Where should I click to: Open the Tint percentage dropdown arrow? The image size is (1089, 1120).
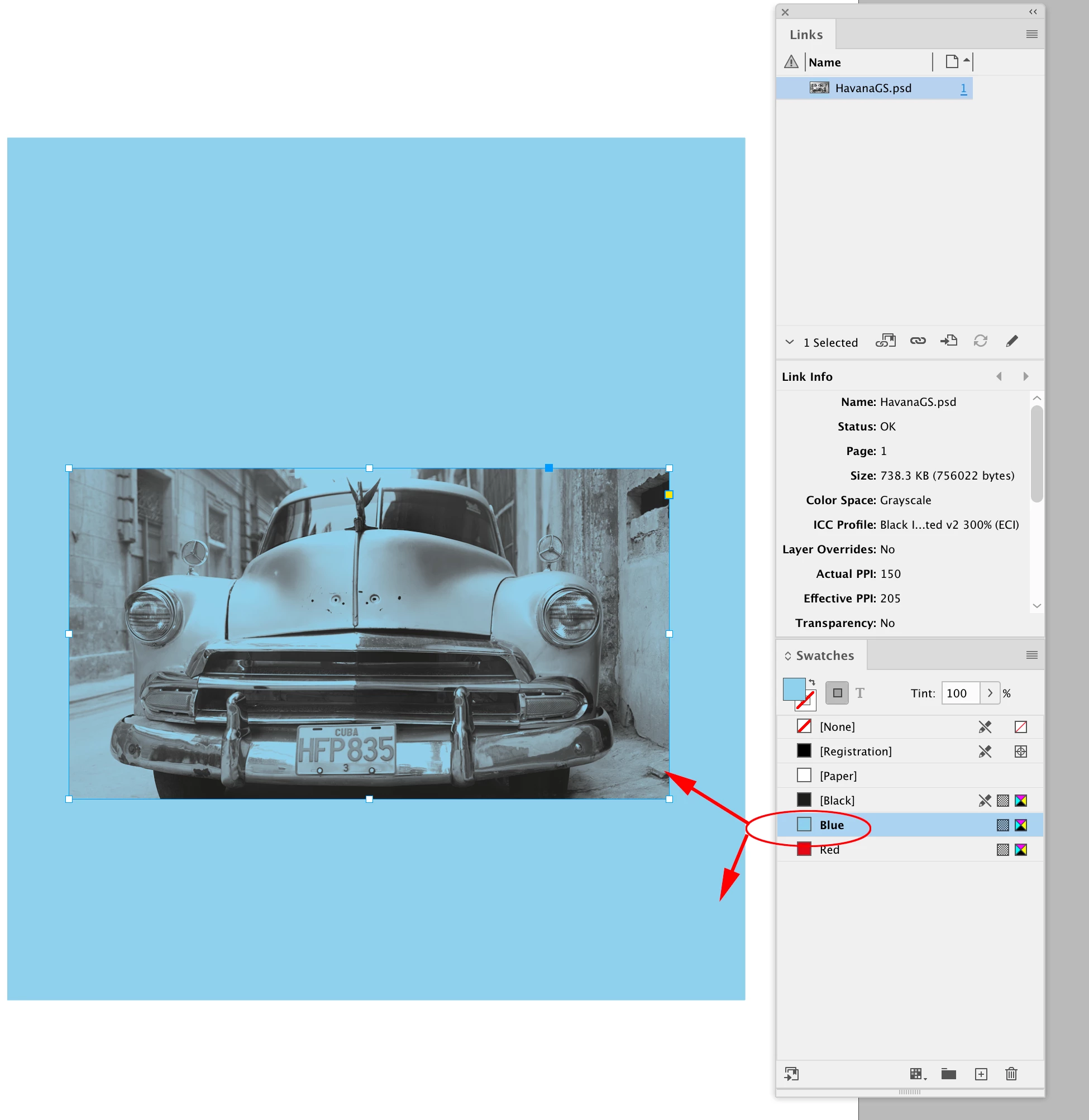point(990,693)
